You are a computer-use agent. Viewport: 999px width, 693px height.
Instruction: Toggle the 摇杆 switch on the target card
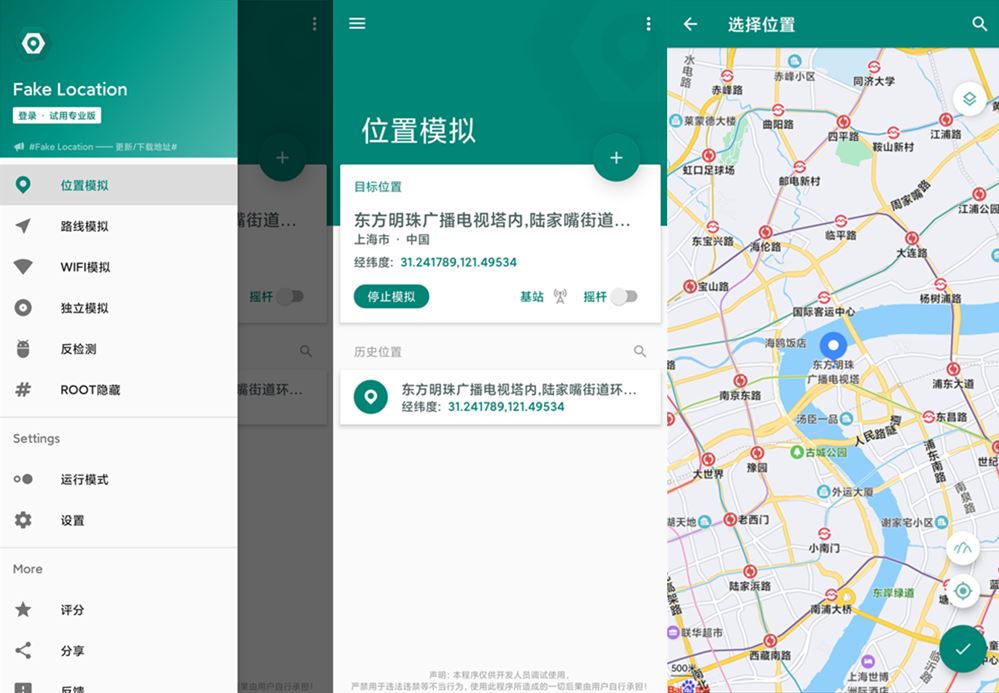click(624, 296)
